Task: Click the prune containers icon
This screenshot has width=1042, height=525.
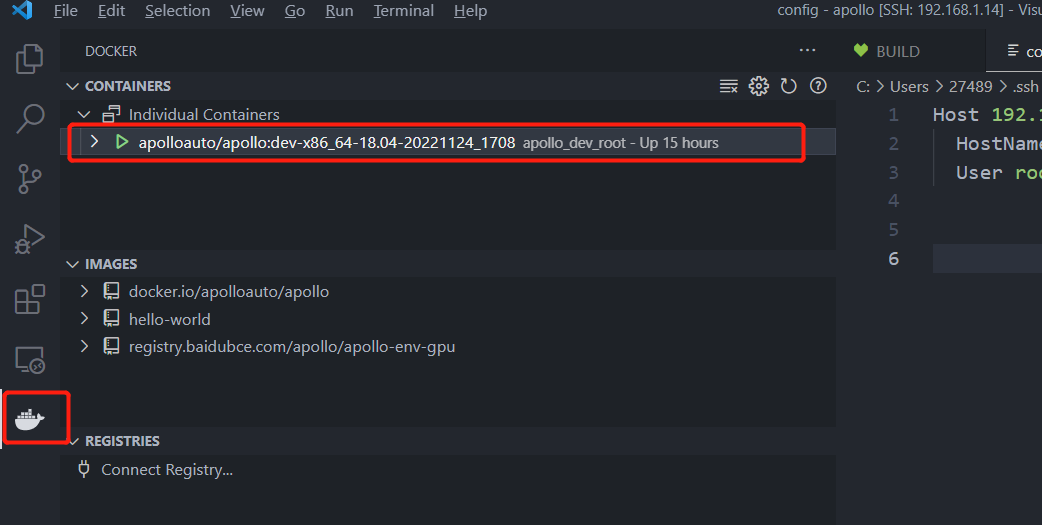Action: (728, 86)
